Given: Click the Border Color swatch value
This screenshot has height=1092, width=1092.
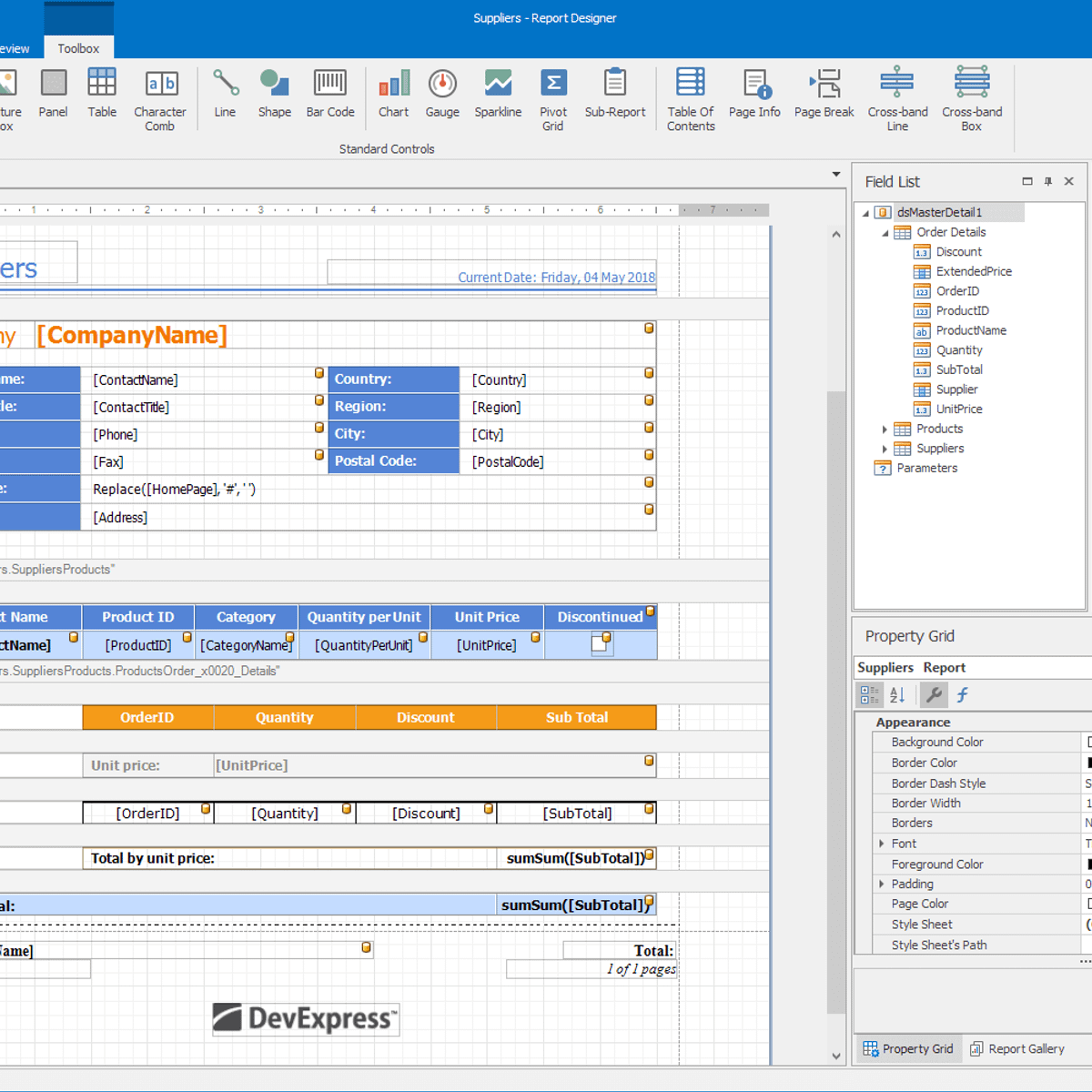Looking at the screenshot, I should [1087, 763].
